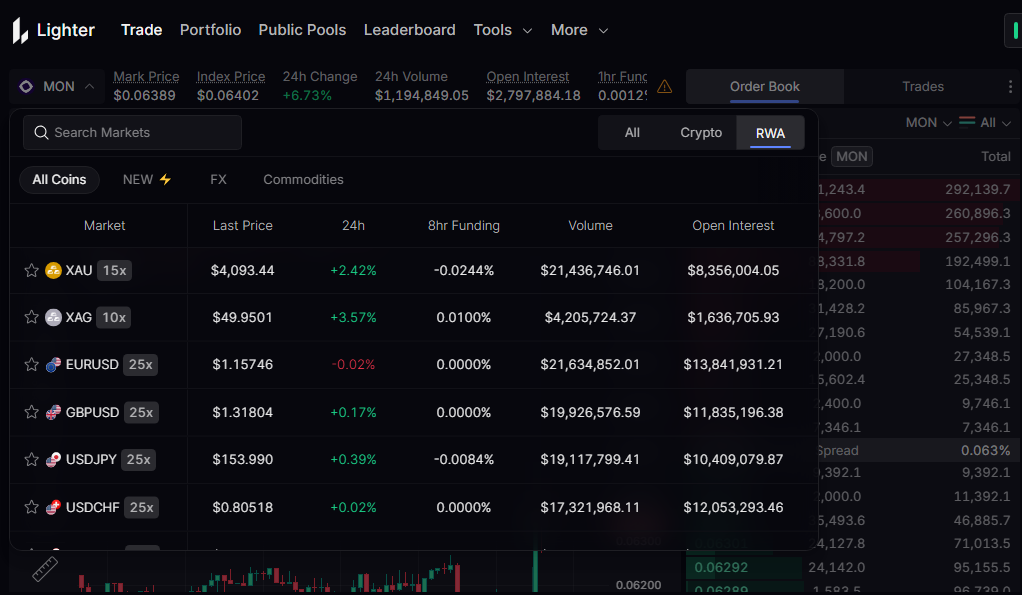Click the Lighter logo icon

(x=20, y=30)
